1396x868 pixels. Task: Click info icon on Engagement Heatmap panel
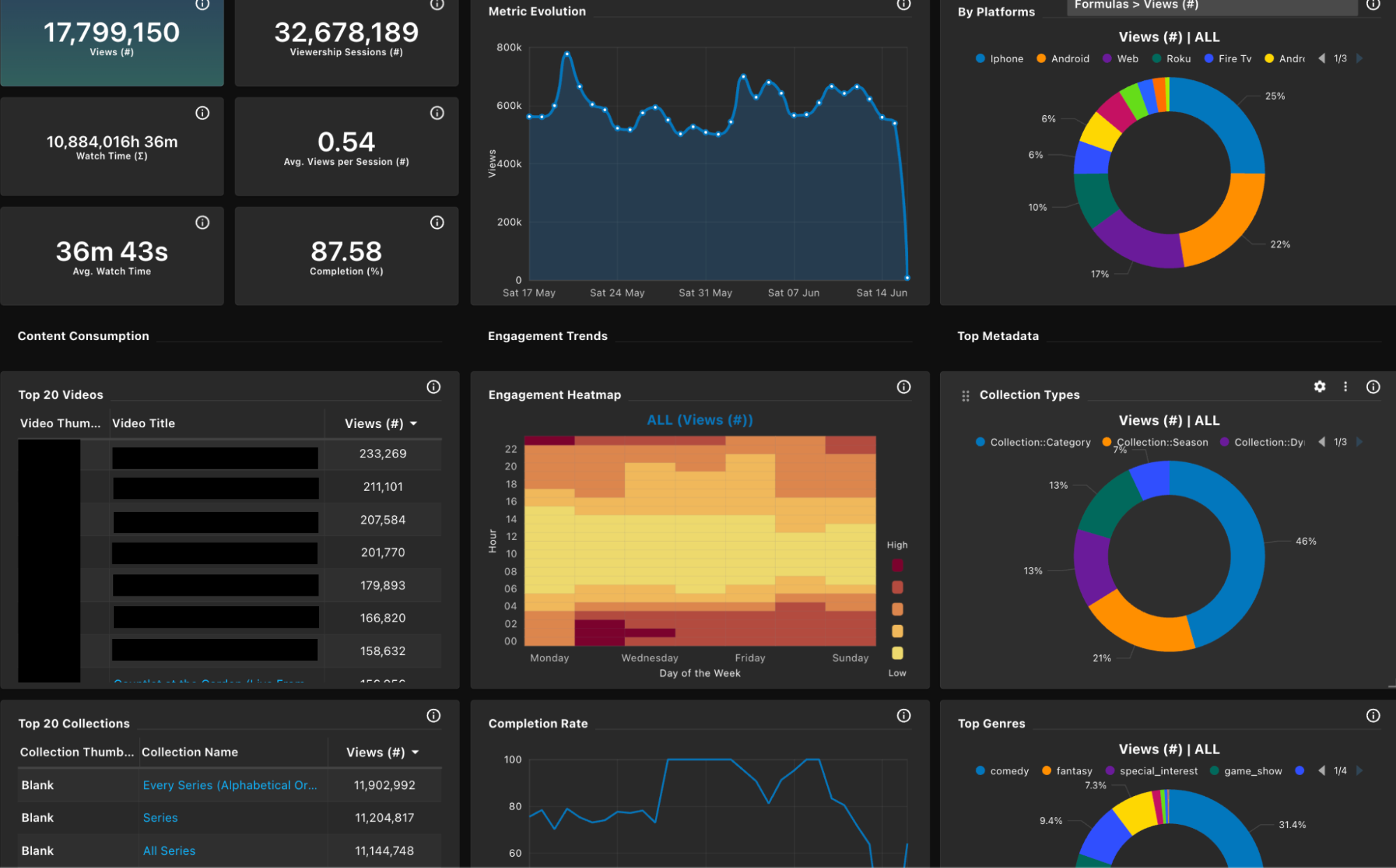point(903,387)
